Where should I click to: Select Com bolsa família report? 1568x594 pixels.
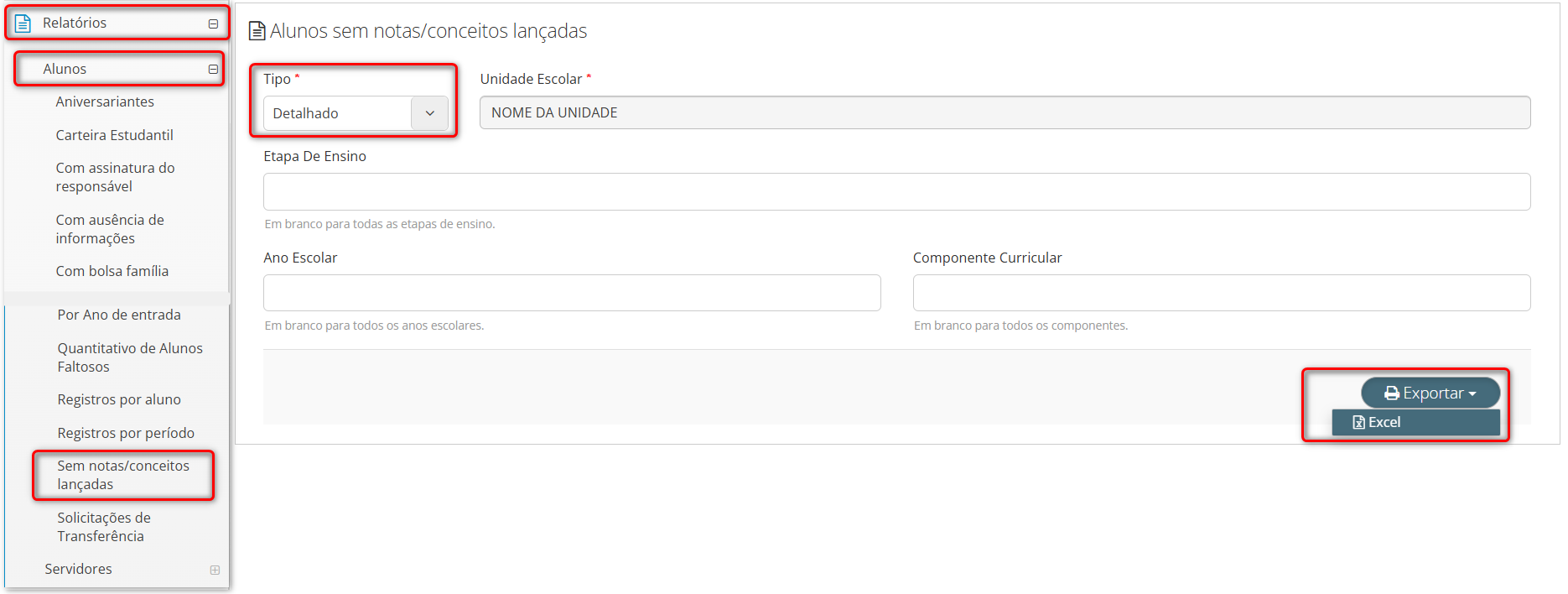click(112, 271)
